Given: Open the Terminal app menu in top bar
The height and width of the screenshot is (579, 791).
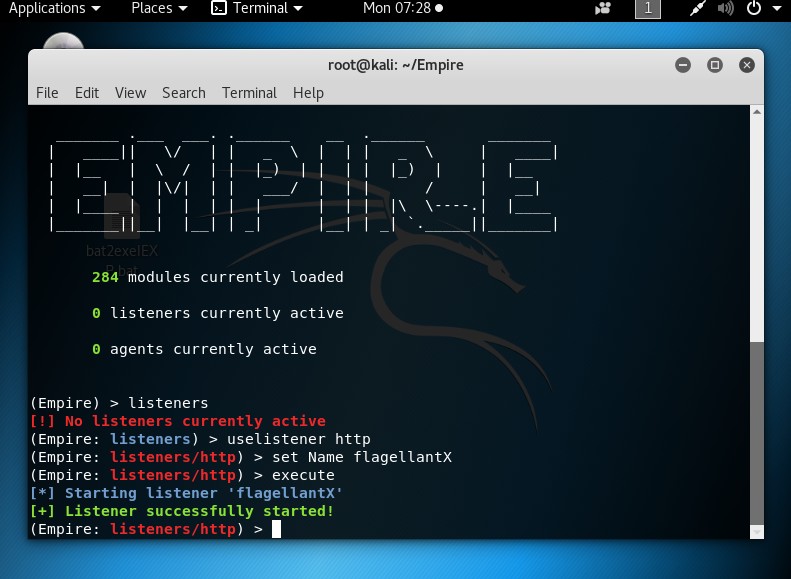Looking at the screenshot, I should point(257,8).
